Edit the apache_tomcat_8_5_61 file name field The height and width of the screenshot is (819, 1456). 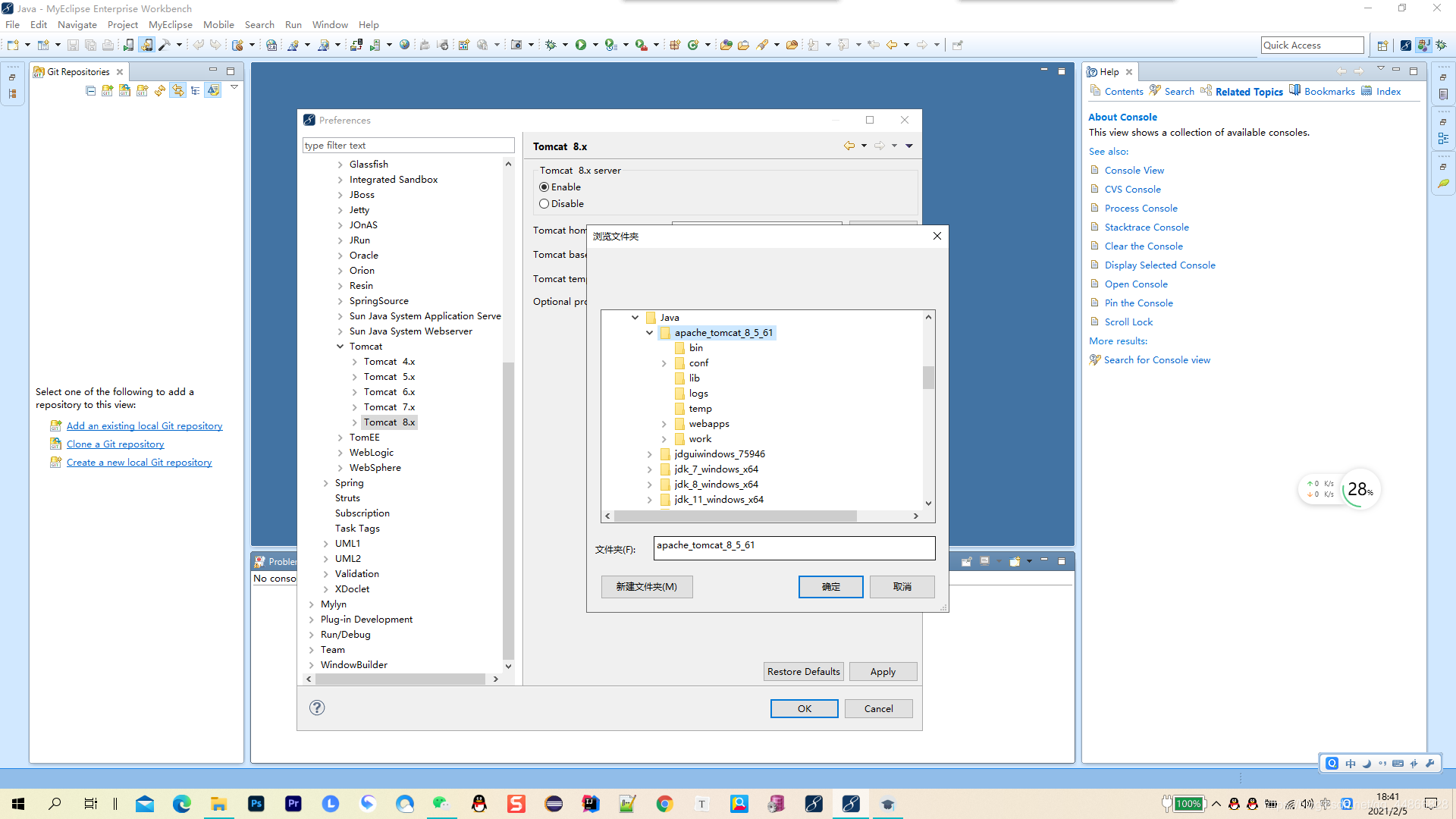tap(792, 547)
